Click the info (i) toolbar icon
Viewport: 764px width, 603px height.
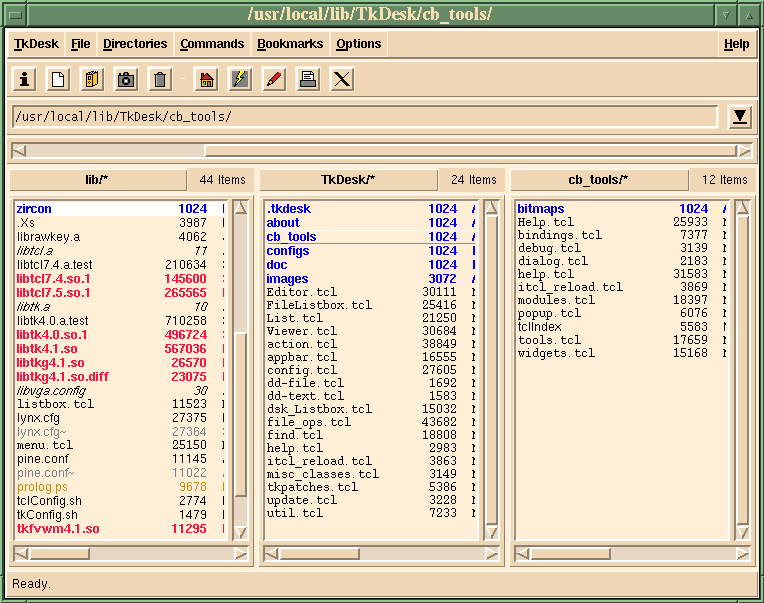coord(25,79)
